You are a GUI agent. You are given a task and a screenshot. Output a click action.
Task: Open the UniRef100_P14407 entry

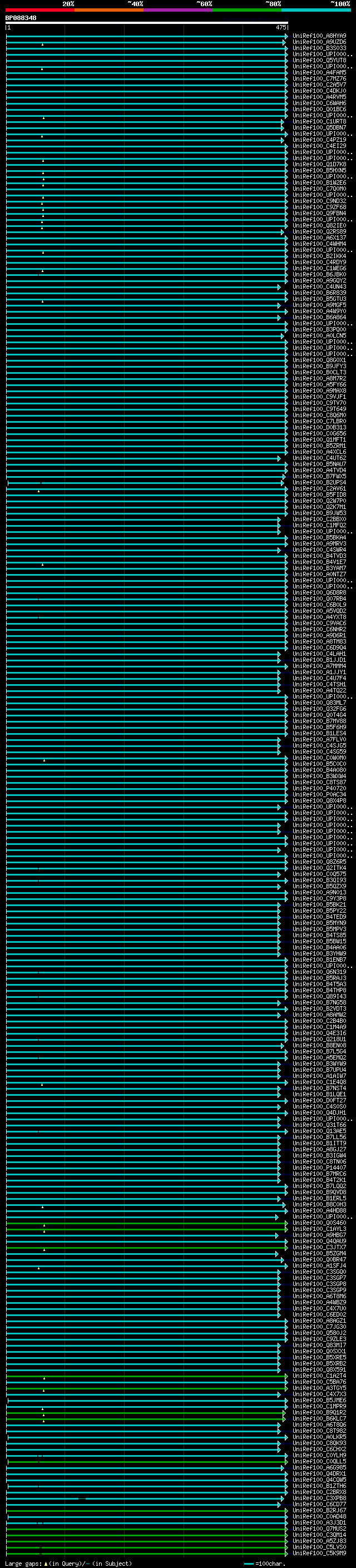319,1168
